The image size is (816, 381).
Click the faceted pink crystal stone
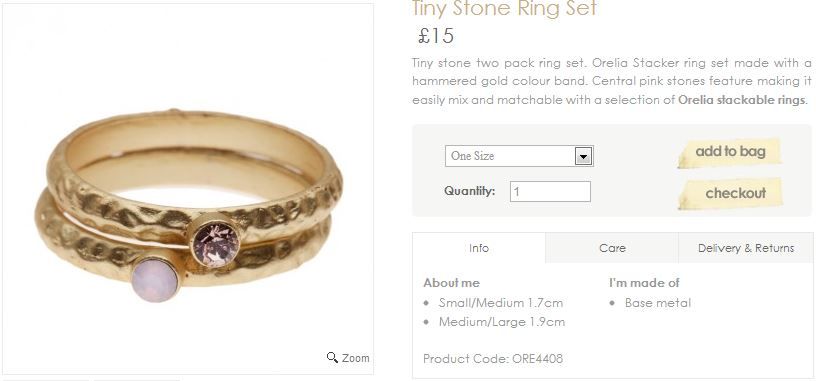point(215,244)
